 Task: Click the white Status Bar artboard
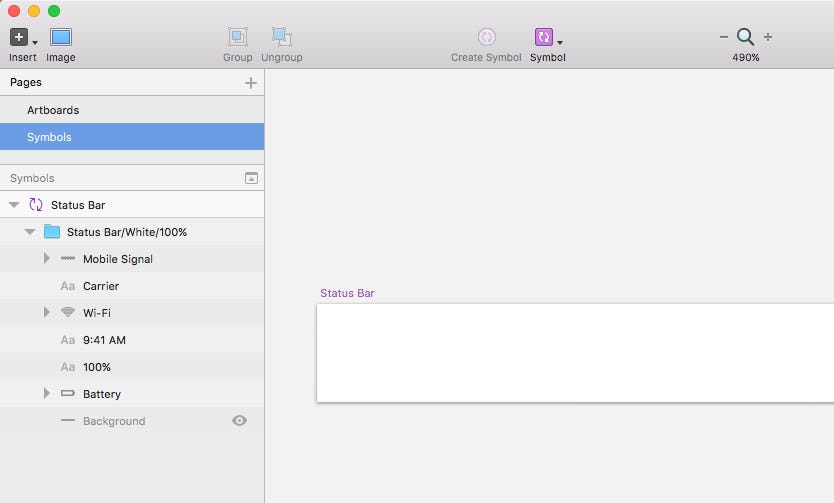point(575,353)
